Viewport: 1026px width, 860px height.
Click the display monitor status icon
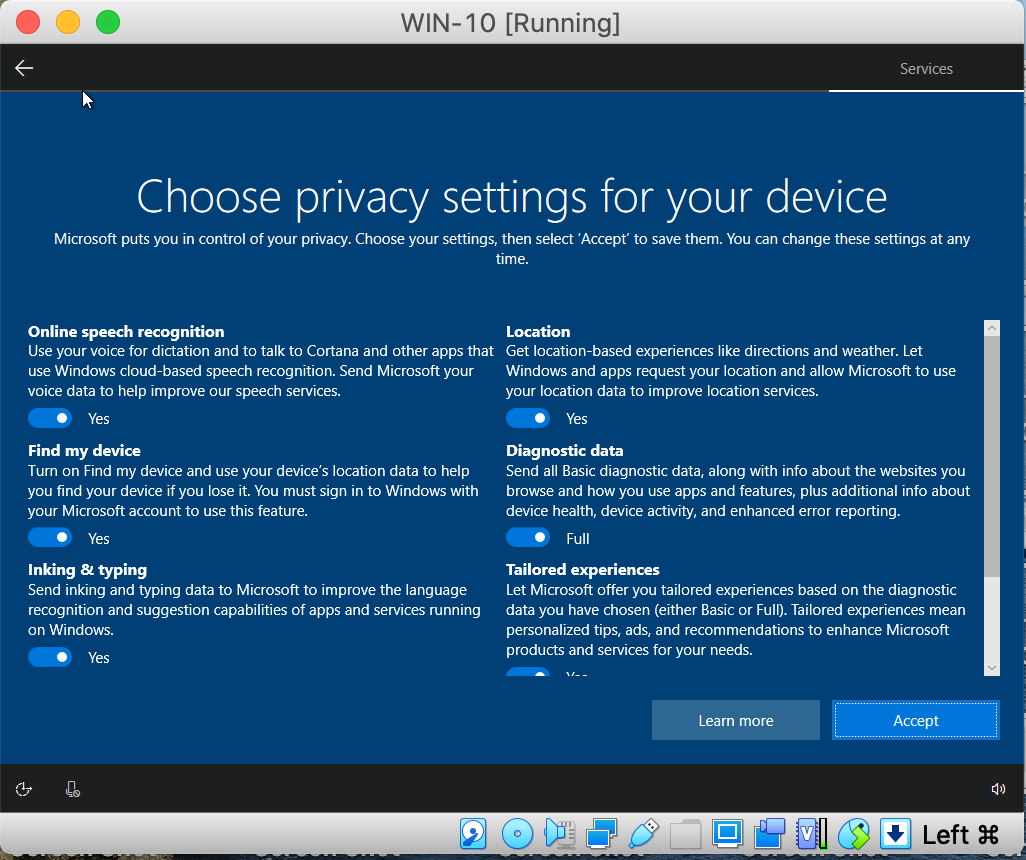tap(727, 834)
